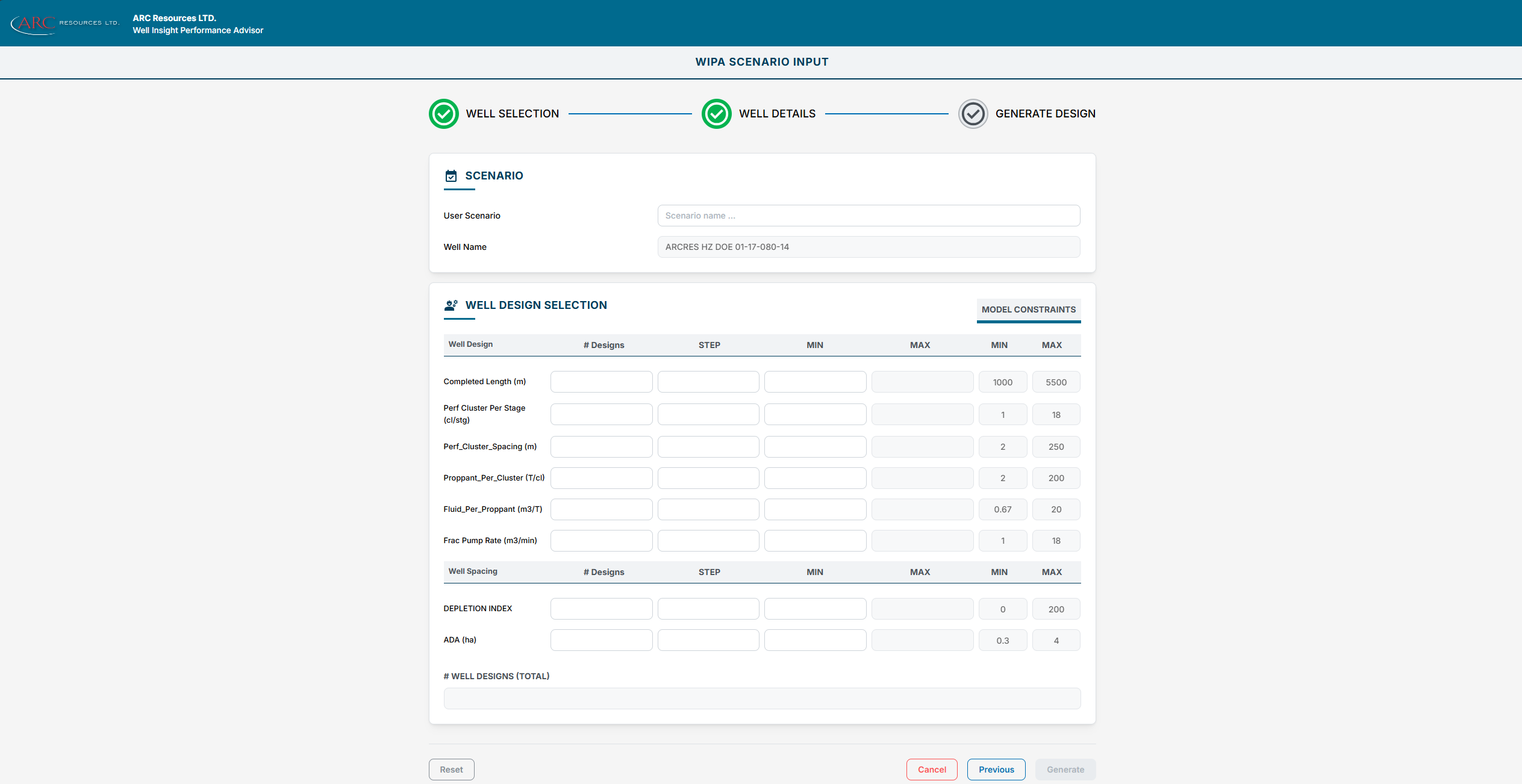This screenshot has width=1522, height=784.
Task: Click the Generate Design step circle icon
Action: [973, 114]
